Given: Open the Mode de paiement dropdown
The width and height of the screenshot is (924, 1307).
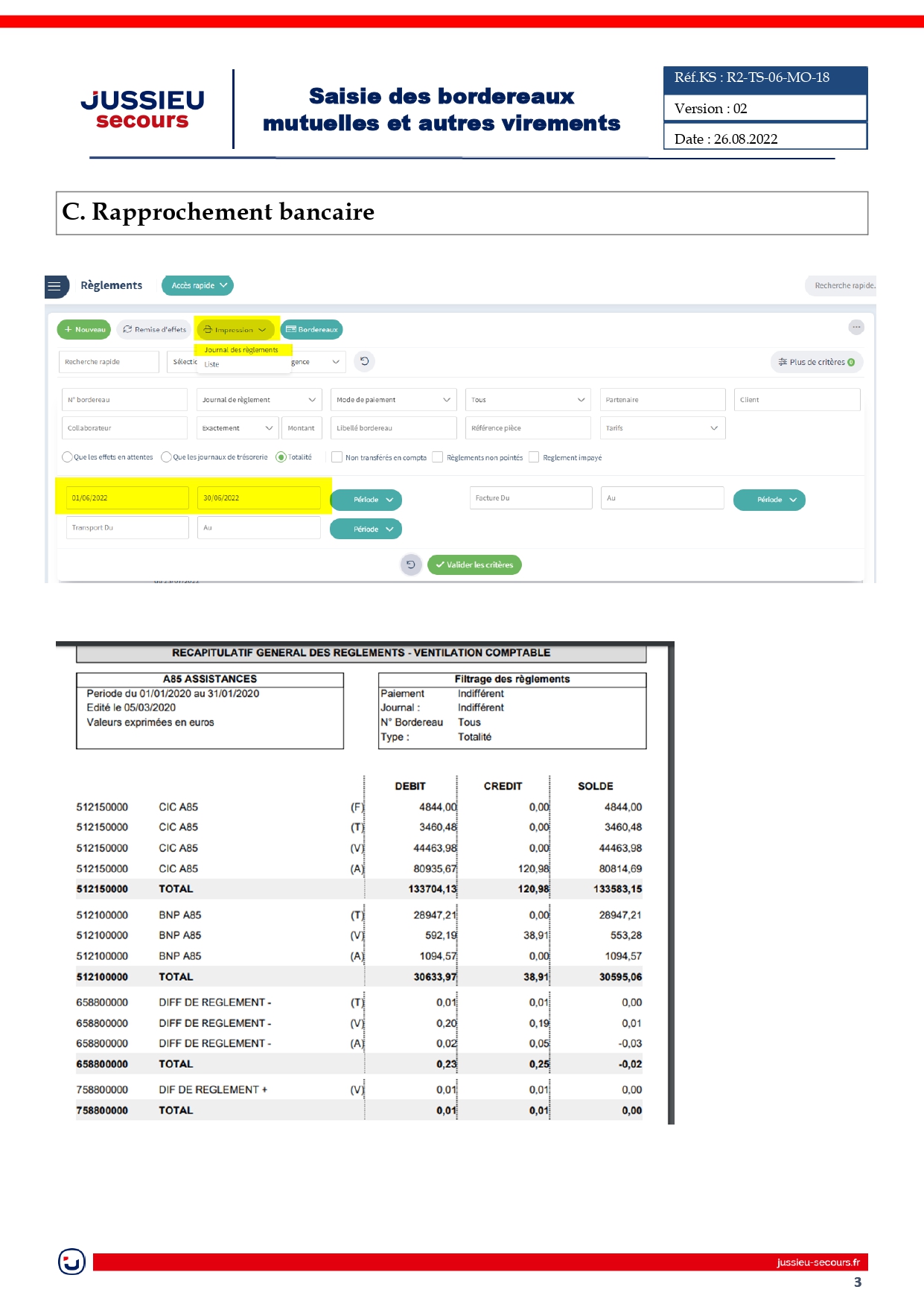Looking at the screenshot, I should pyautogui.click(x=393, y=400).
